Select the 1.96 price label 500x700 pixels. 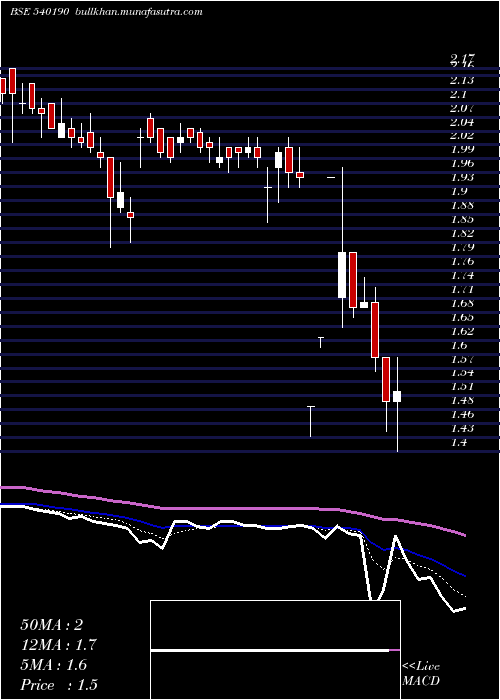(462, 163)
